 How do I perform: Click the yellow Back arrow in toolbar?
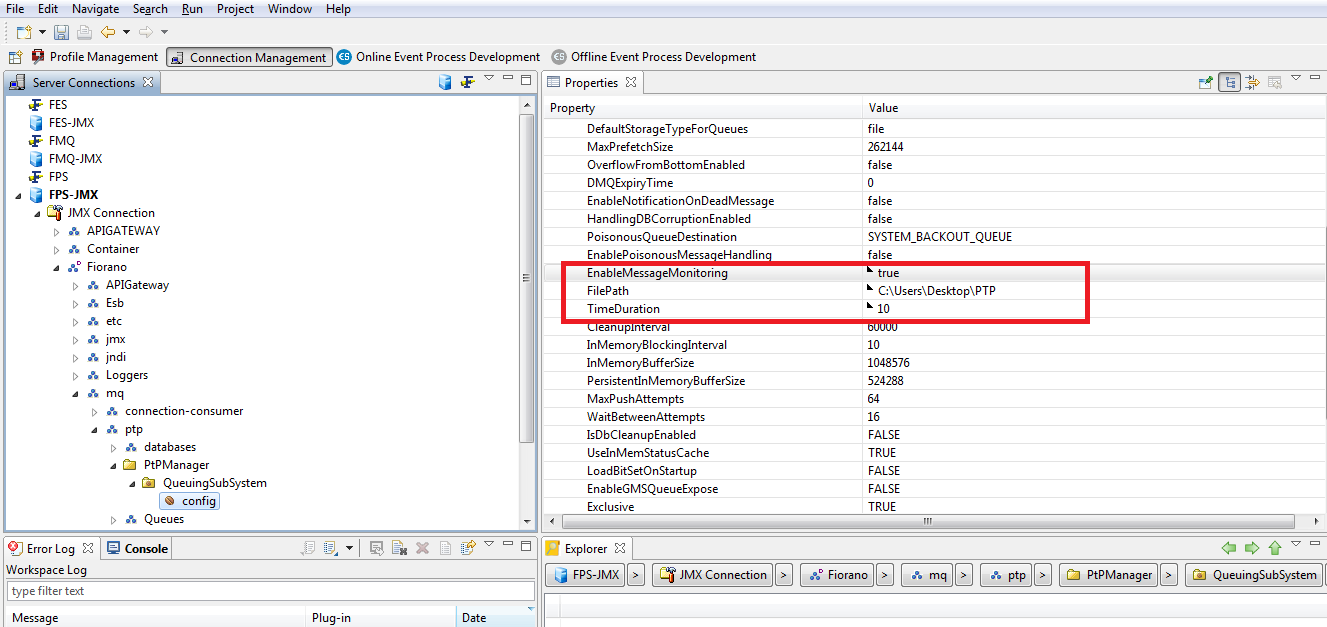[108, 32]
